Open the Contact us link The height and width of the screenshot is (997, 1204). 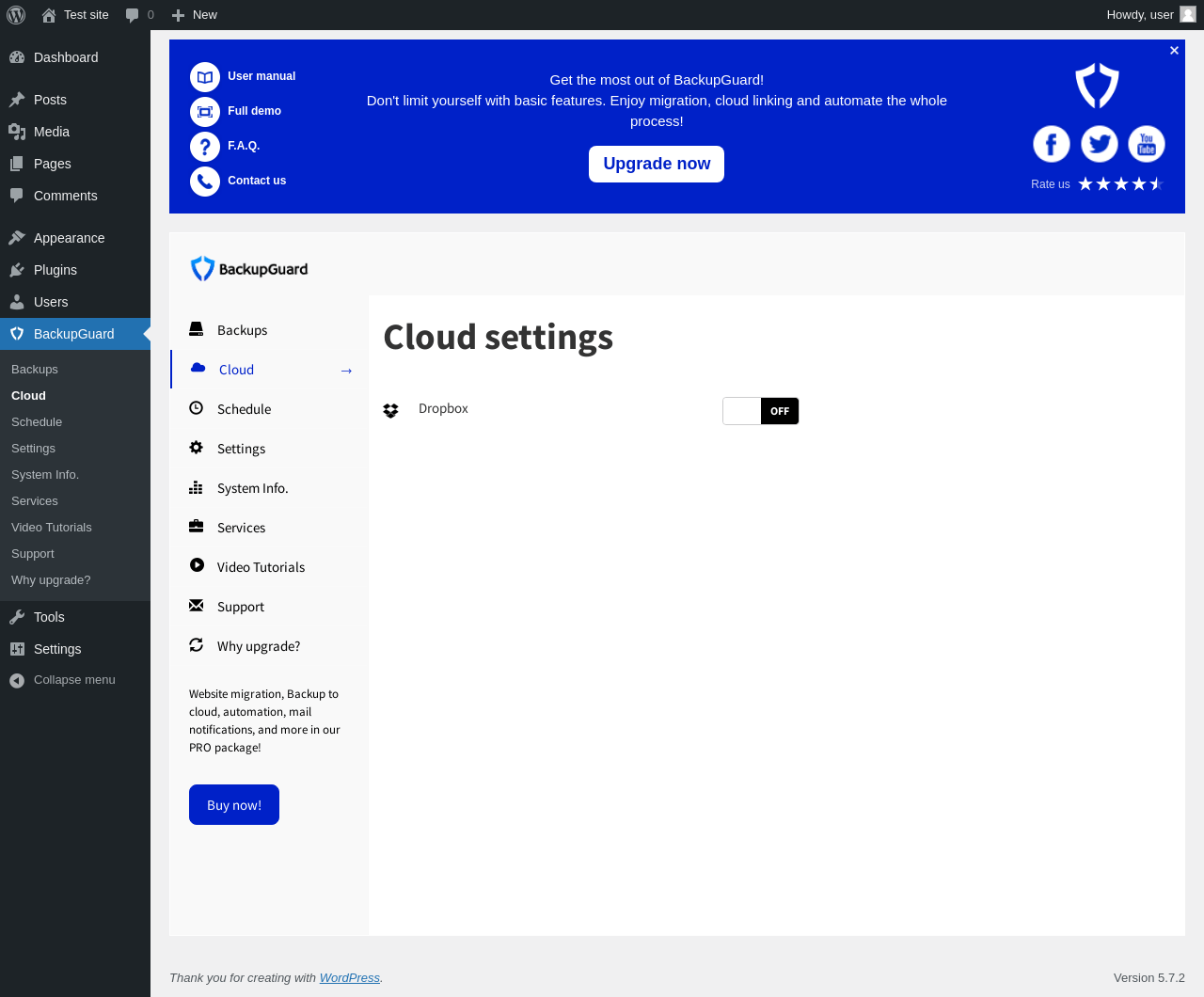257,181
